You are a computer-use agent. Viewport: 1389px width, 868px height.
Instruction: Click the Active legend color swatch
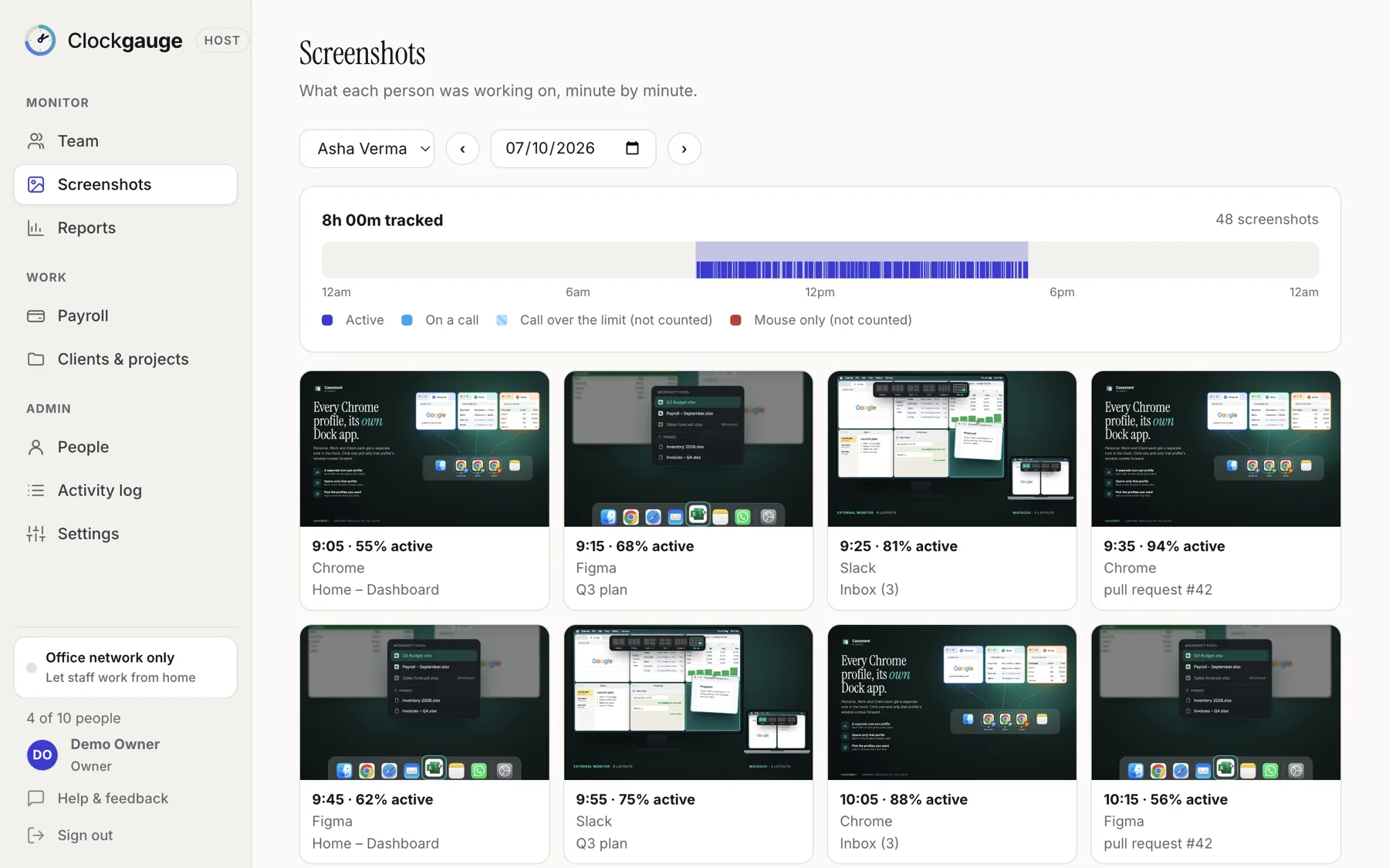coord(327,320)
